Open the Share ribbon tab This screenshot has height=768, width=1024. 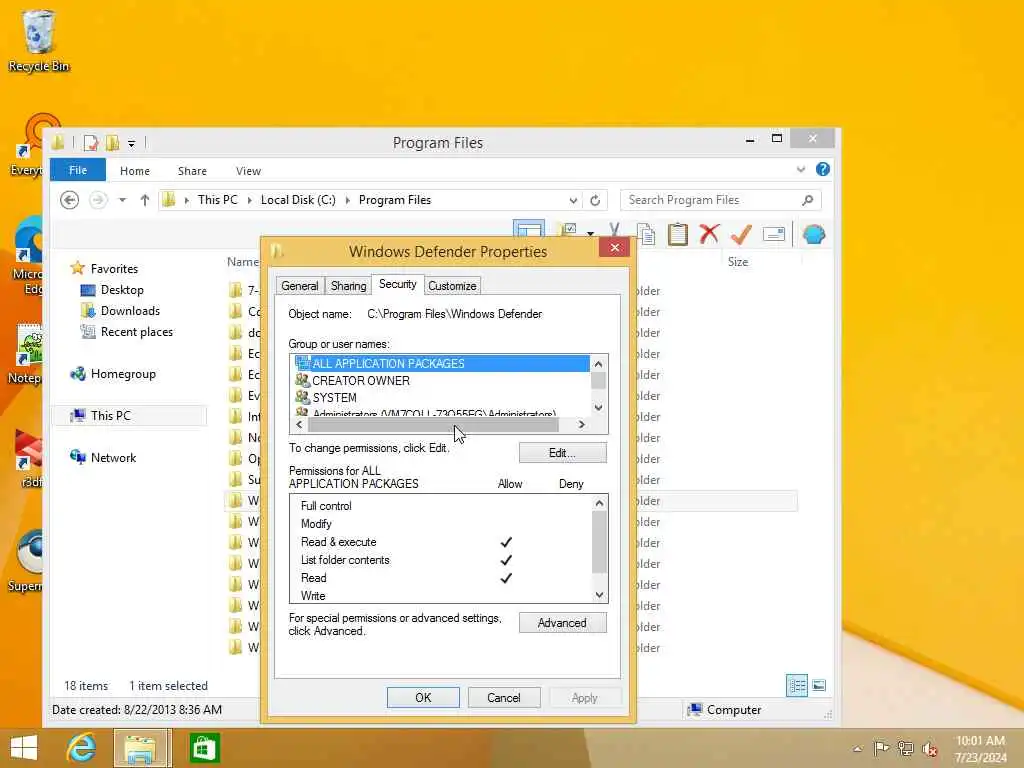click(x=192, y=170)
